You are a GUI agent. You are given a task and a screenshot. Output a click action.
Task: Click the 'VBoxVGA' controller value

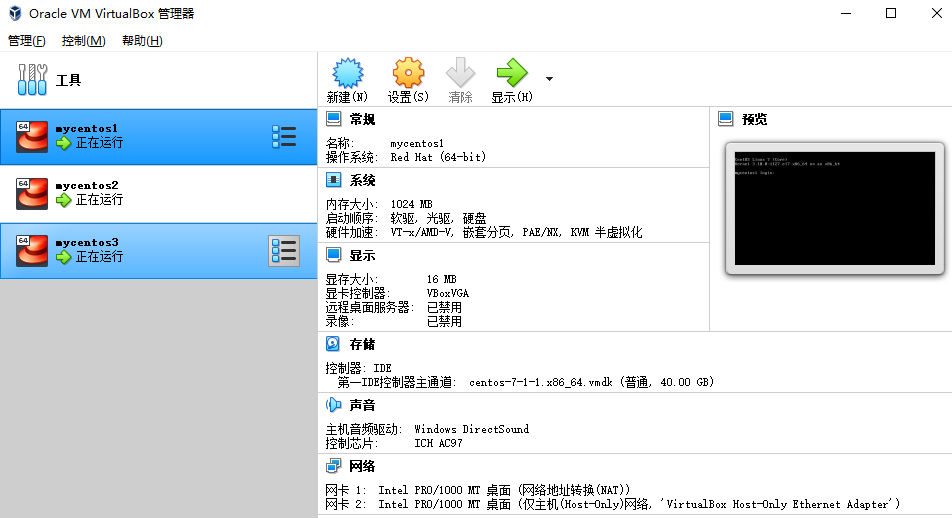[447, 293]
